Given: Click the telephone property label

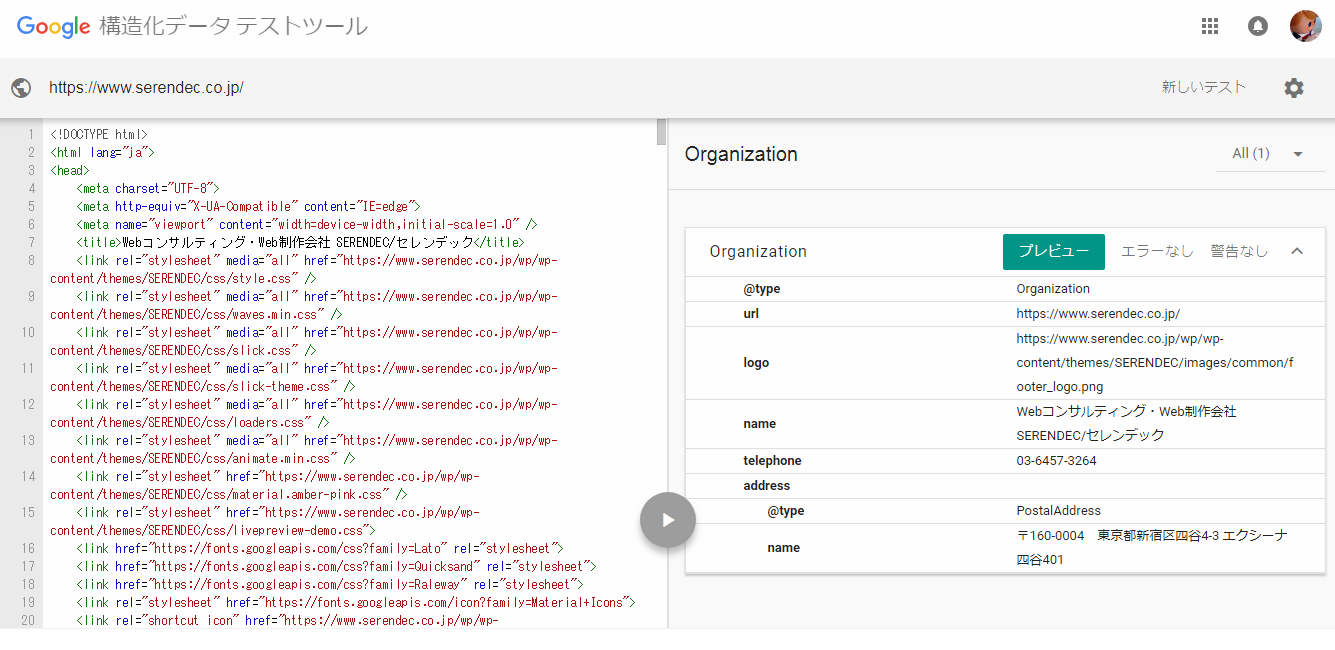Looking at the screenshot, I should 772,461.
